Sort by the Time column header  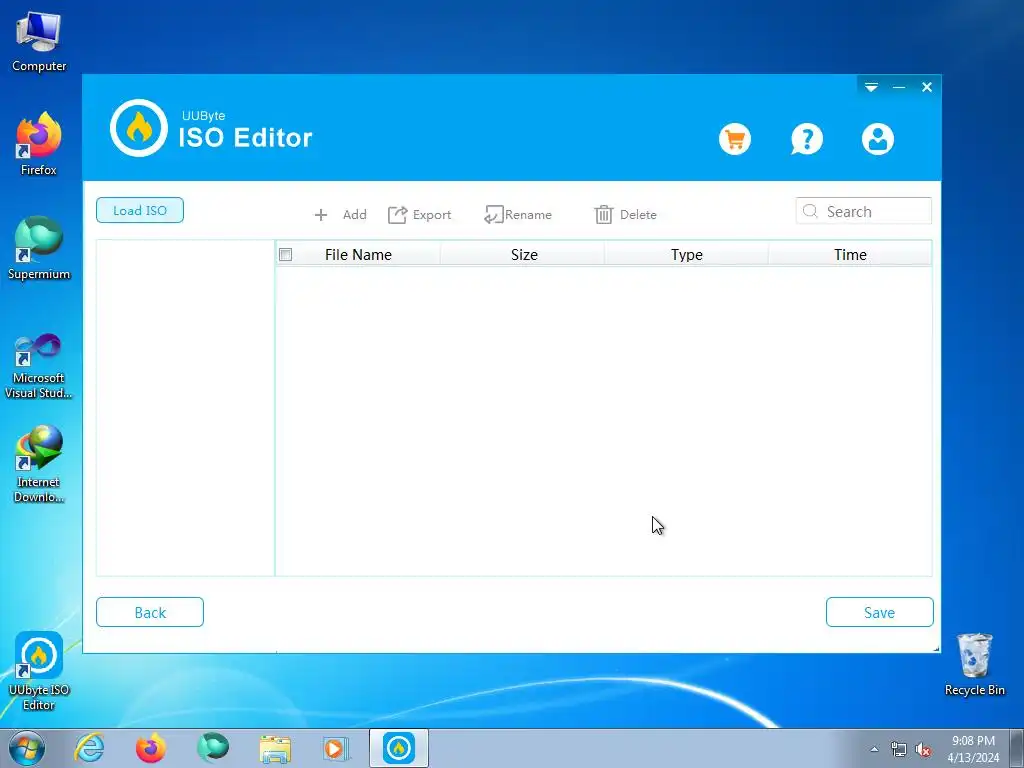[850, 255]
